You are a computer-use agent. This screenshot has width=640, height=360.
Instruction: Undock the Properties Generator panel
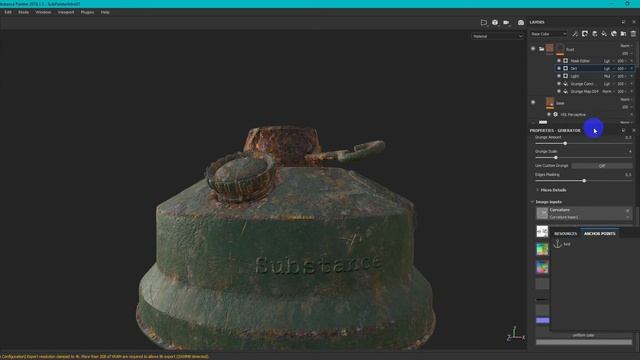(x=623, y=130)
